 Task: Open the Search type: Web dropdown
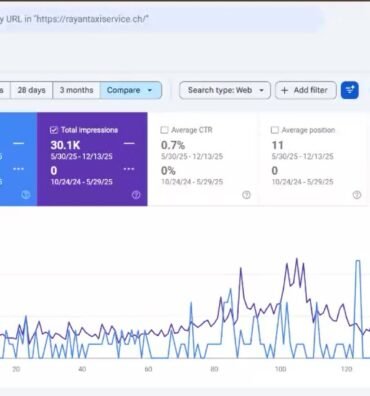[225, 90]
